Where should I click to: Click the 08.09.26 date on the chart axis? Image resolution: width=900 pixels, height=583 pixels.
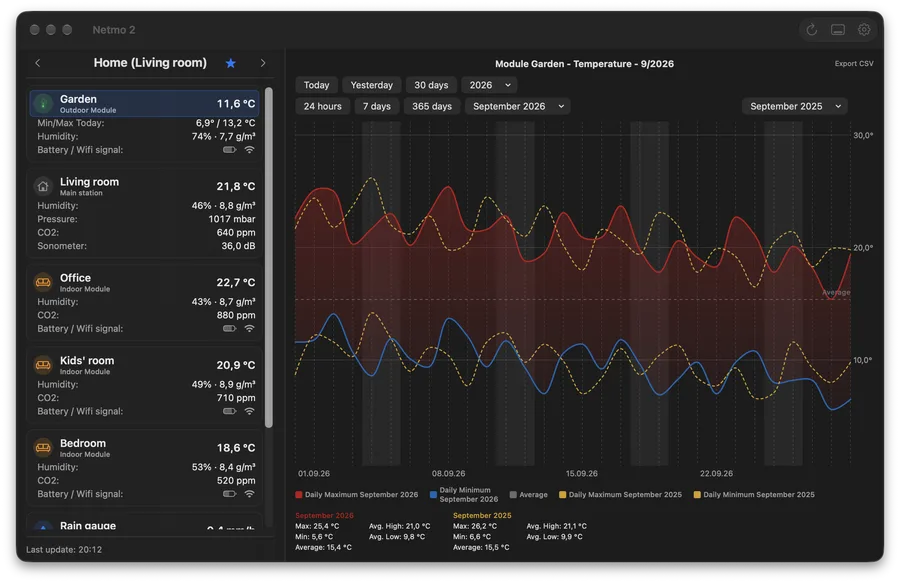[x=448, y=473]
